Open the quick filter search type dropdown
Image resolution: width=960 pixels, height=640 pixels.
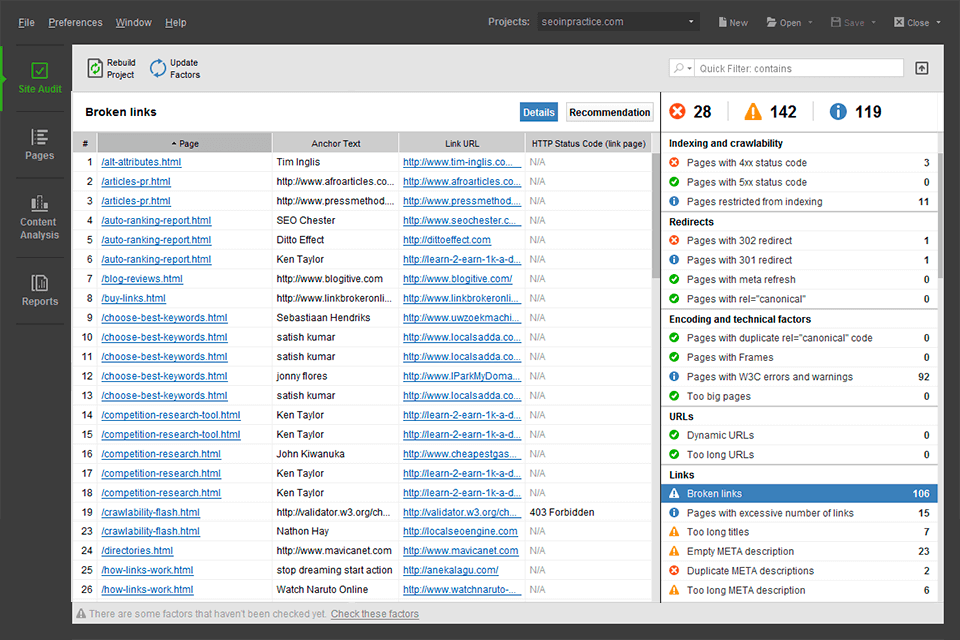682,68
